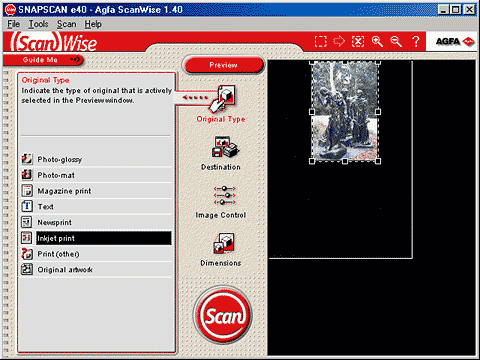Click the Preview button
The image size is (480, 360).
[223, 65]
